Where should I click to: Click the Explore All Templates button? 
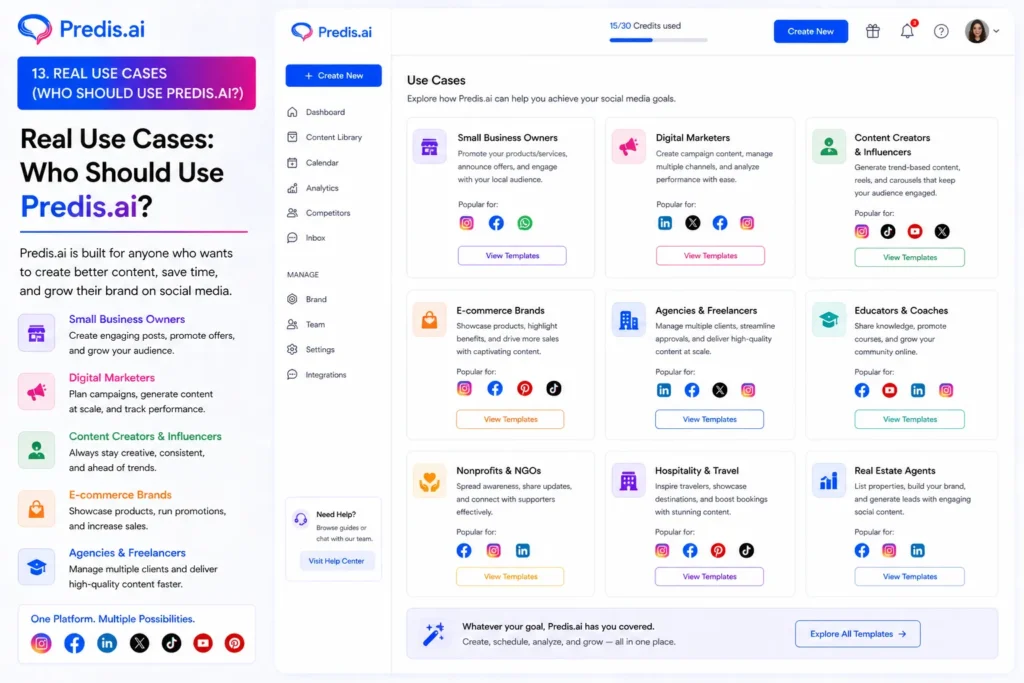pyautogui.click(x=857, y=634)
